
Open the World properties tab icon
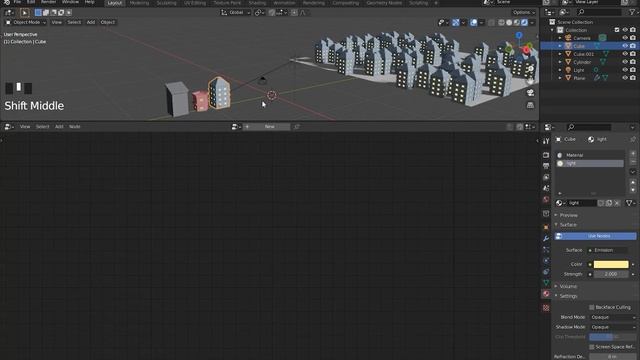(546, 200)
